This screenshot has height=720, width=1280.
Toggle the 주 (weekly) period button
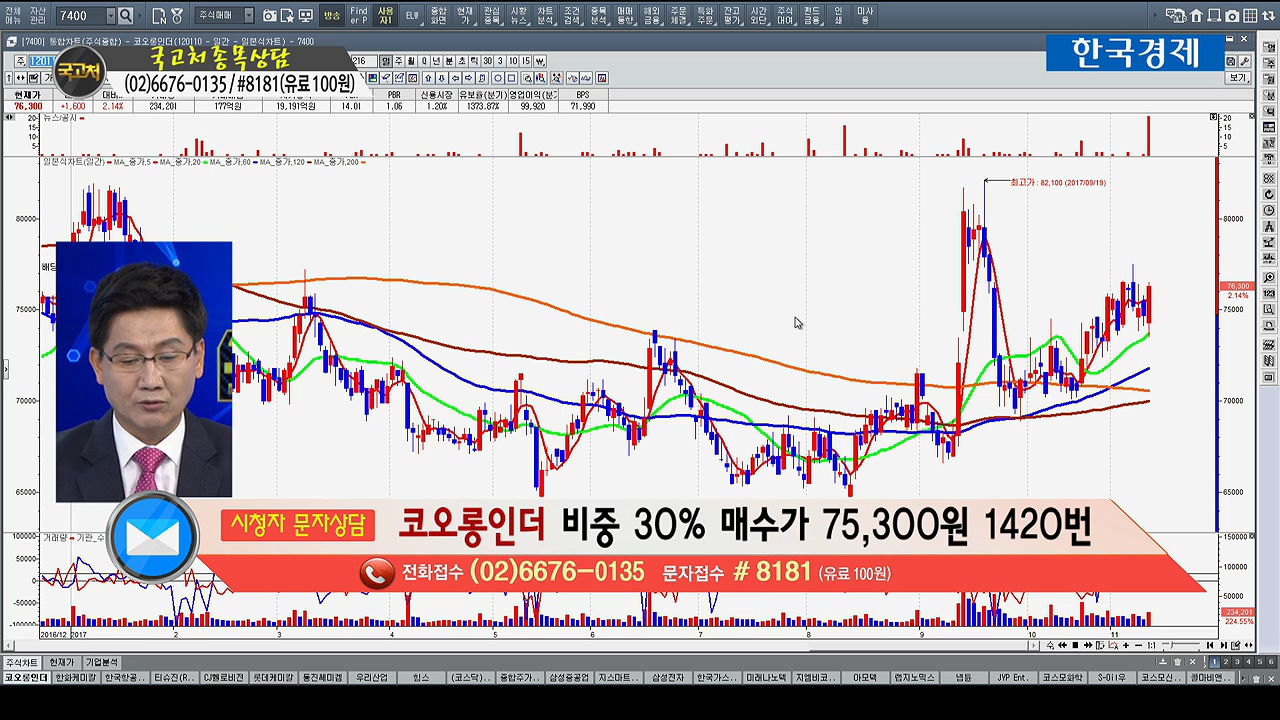(398, 61)
